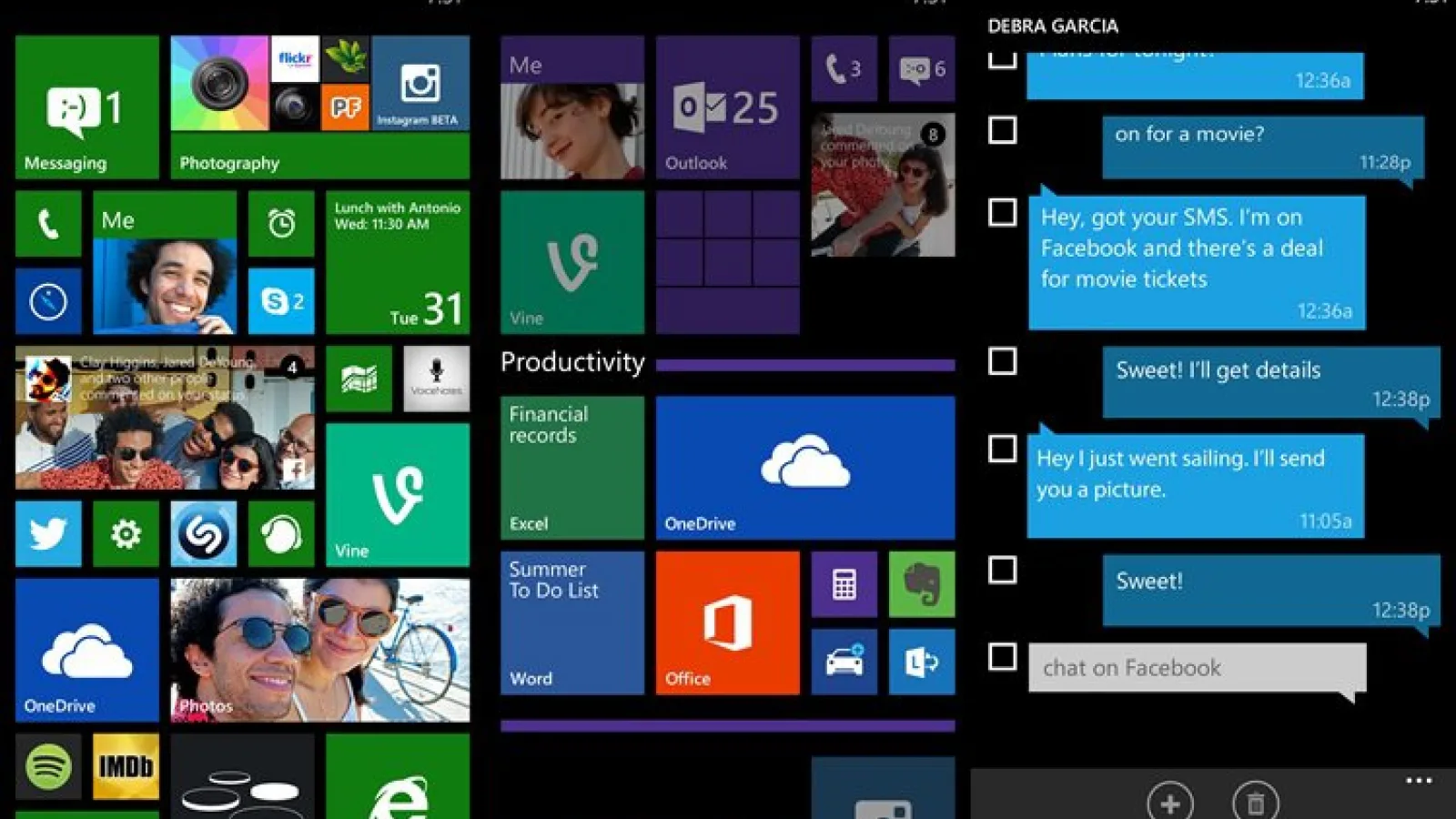Open the Vine tile on middle screen

pos(572,262)
